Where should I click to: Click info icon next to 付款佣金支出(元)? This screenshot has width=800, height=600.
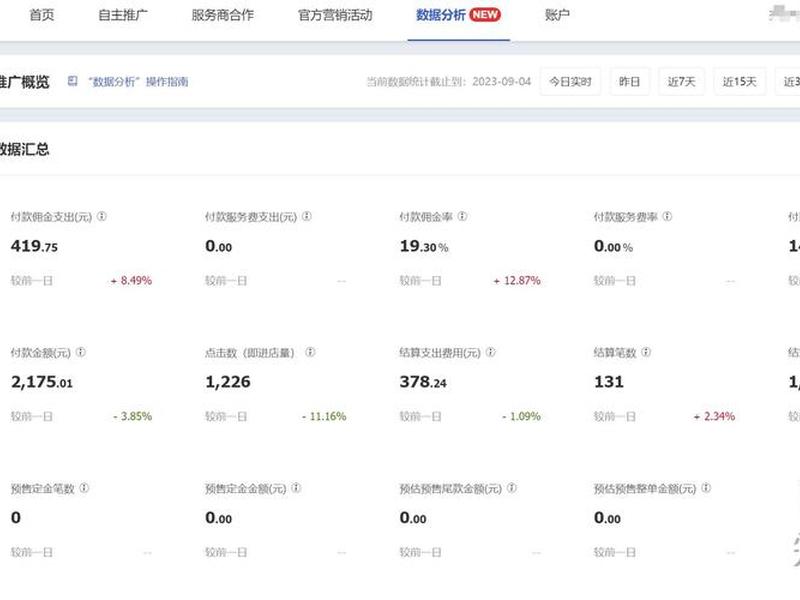click(102, 216)
